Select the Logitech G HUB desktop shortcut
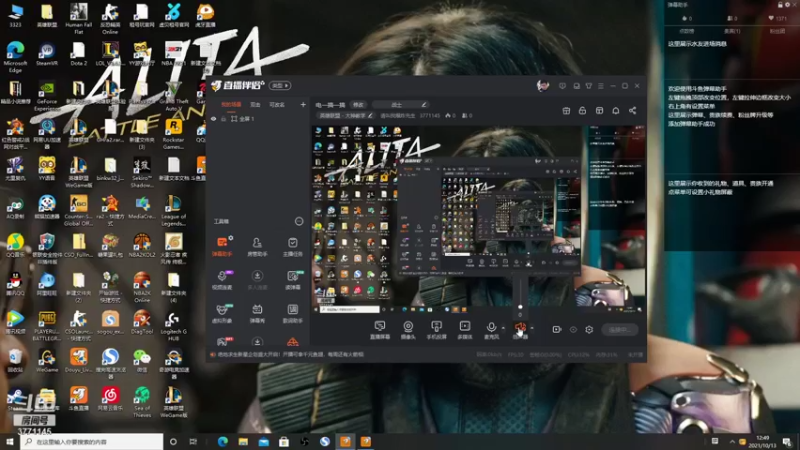Screen dimensions: 800x450 [x=173, y=325]
